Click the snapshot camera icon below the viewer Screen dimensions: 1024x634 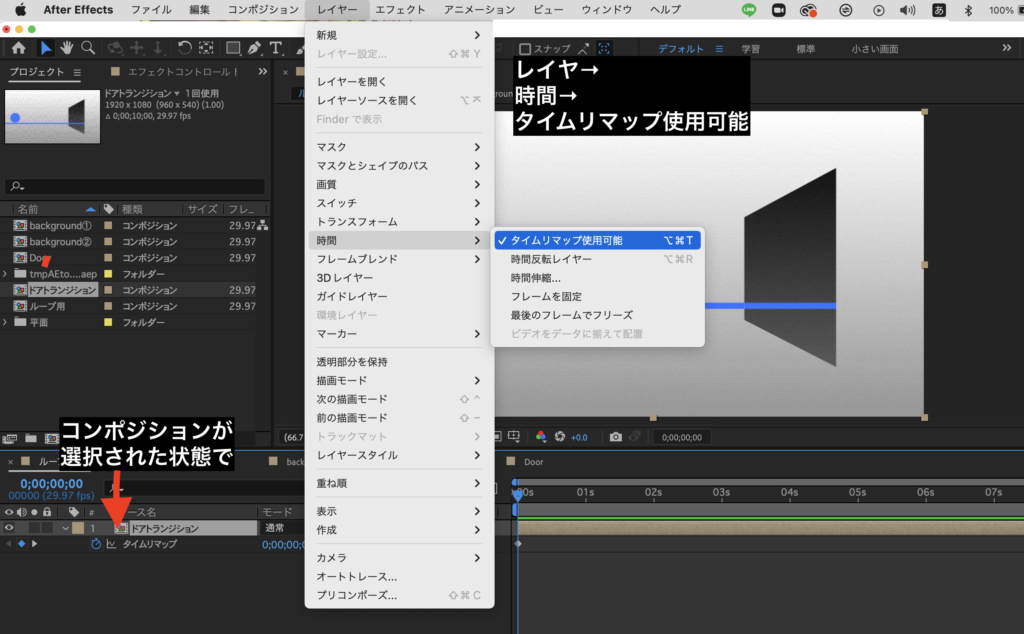tap(616, 437)
